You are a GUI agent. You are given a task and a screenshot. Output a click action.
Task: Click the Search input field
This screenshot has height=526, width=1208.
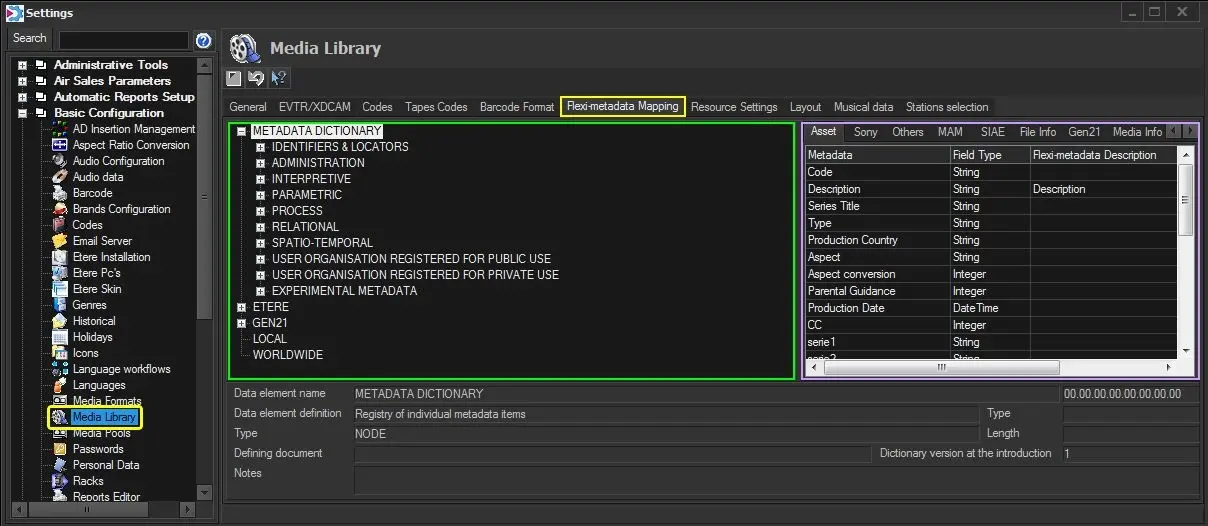point(123,40)
